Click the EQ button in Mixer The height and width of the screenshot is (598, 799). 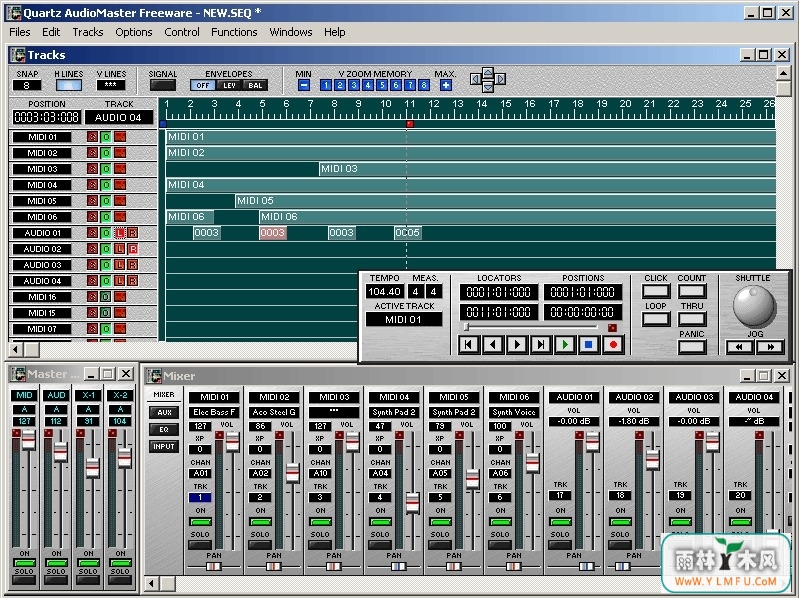(164, 429)
